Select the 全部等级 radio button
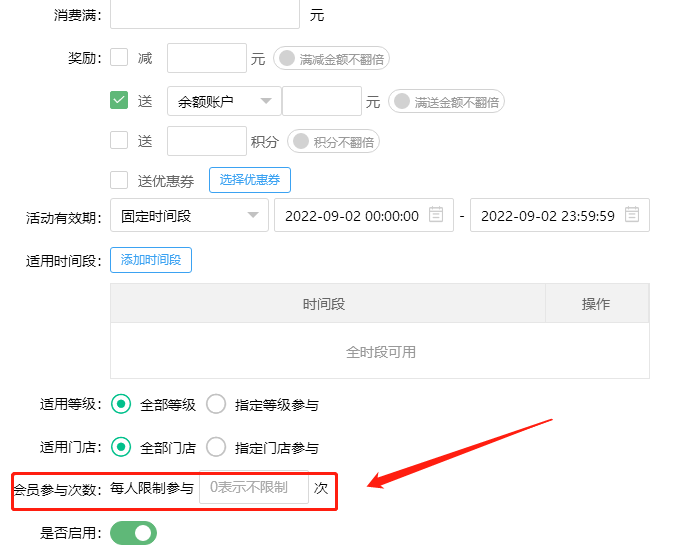Screen dimensions: 692x560 tap(121, 404)
